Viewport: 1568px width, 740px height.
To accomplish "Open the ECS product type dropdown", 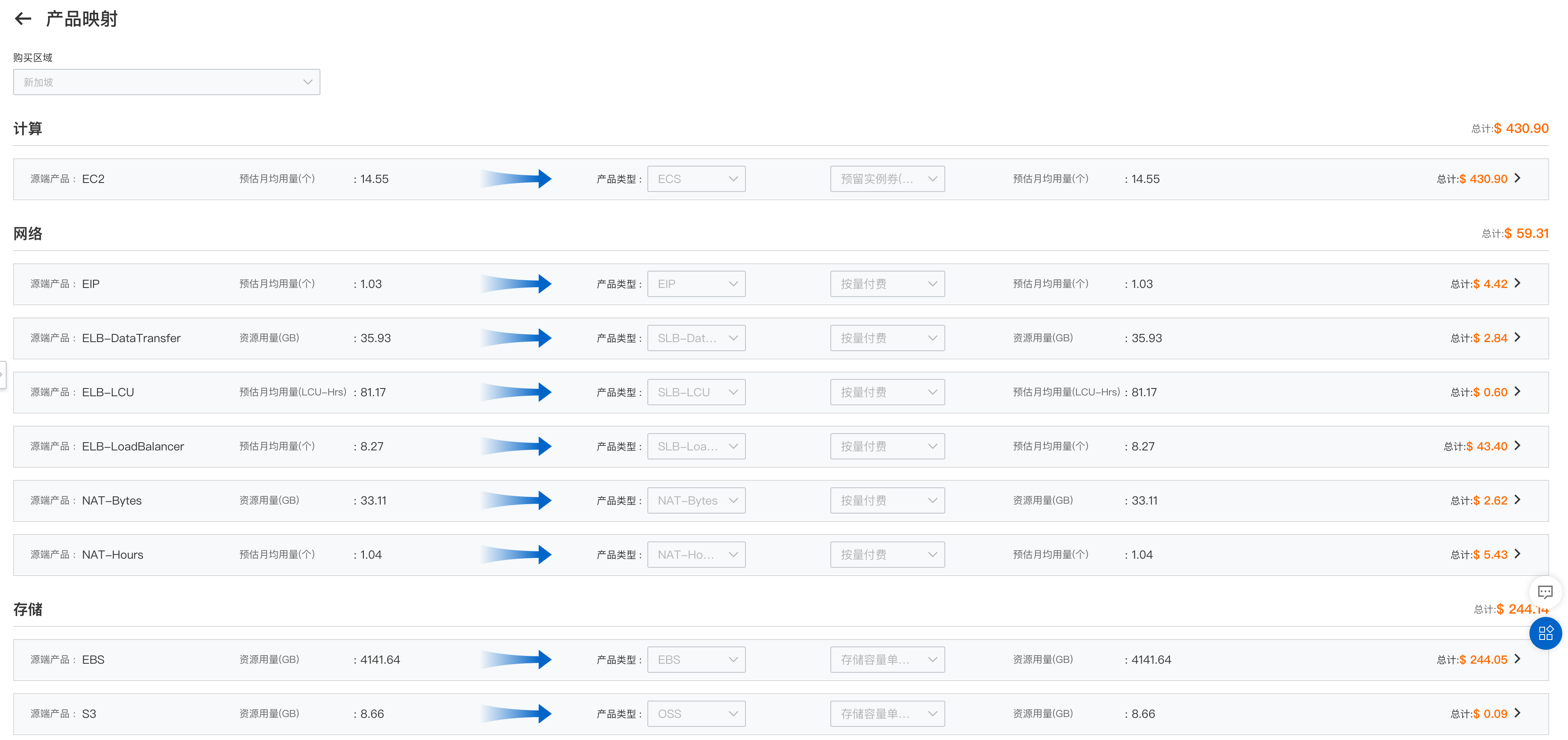I will 696,179.
